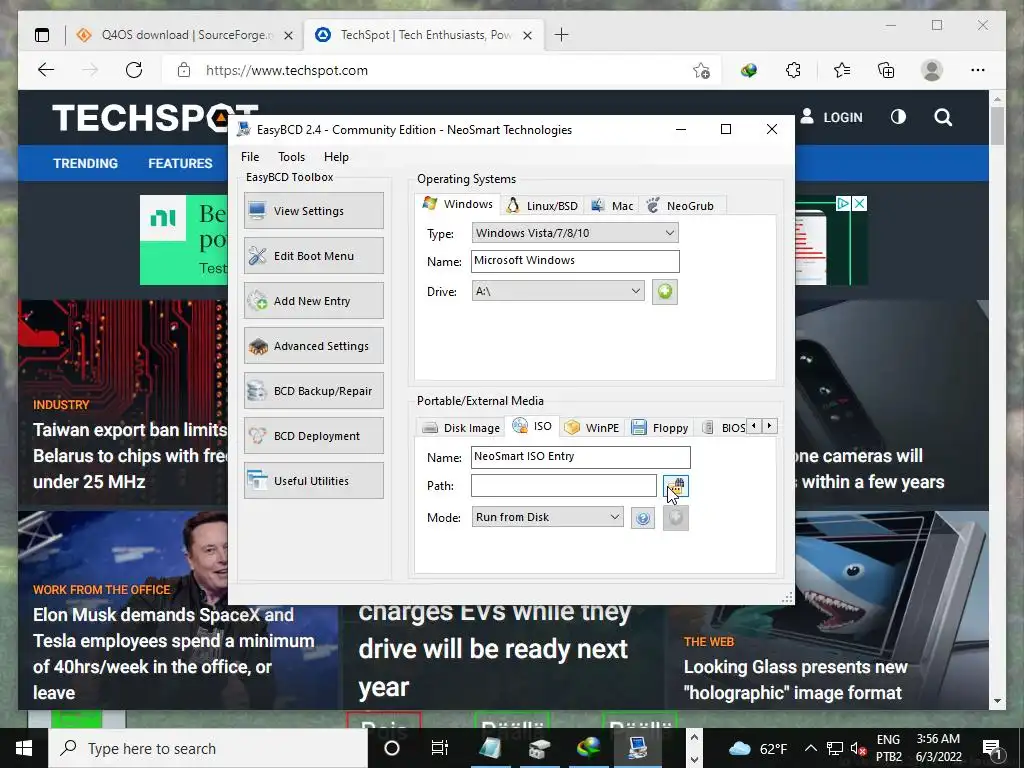
Task: Refresh the TechSpot page
Action: tap(134, 70)
